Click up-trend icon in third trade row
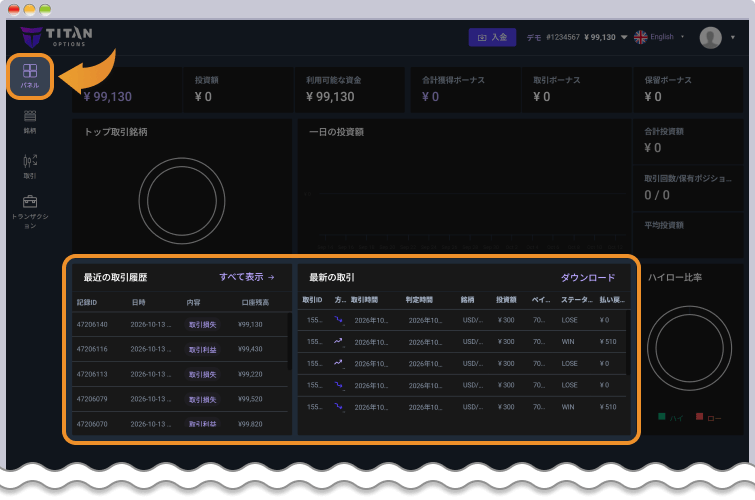Viewport: 755px width, 500px height. pyautogui.click(x=338, y=363)
